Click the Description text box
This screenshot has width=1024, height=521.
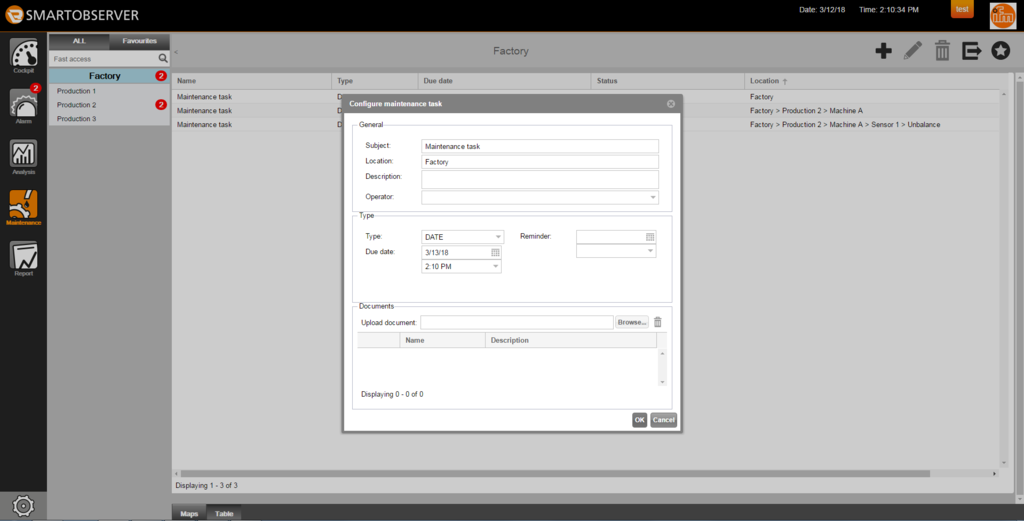click(539, 179)
